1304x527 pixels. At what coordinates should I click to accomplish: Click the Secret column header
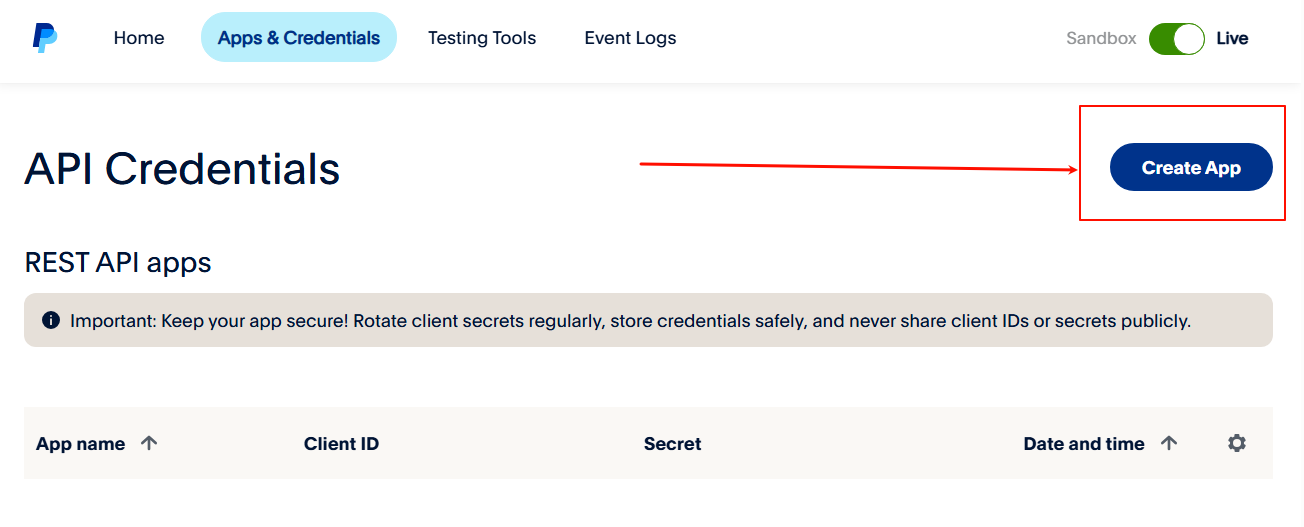672,444
